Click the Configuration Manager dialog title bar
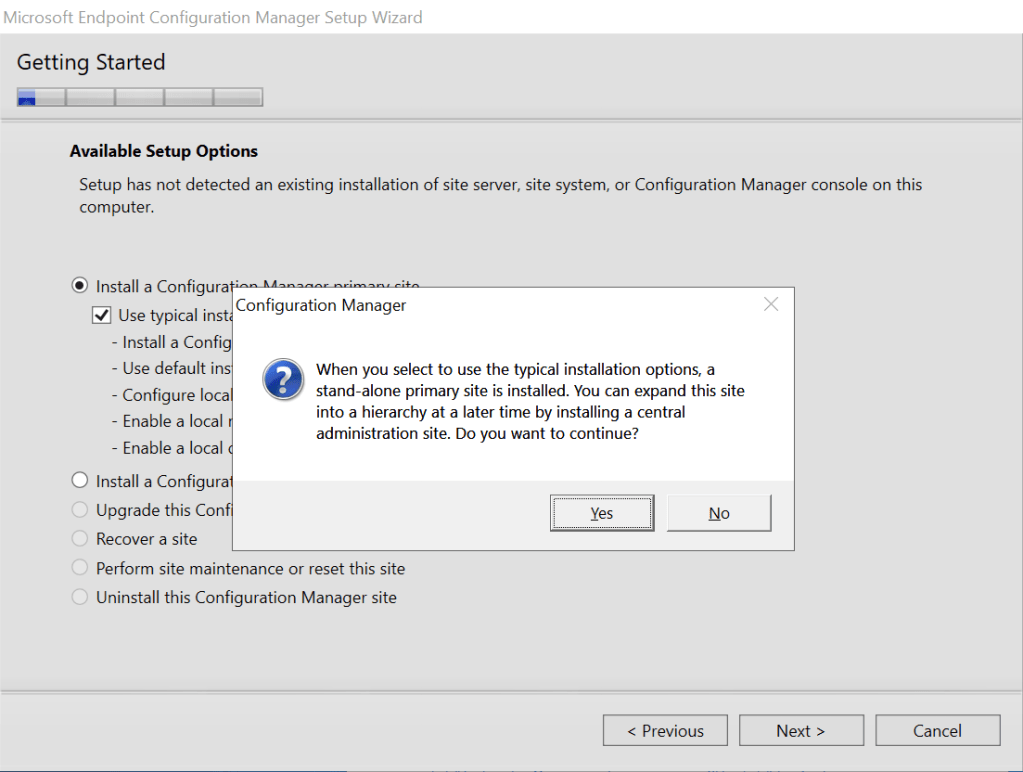The width and height of the screenshot is (1023, 772). [500, 305]
